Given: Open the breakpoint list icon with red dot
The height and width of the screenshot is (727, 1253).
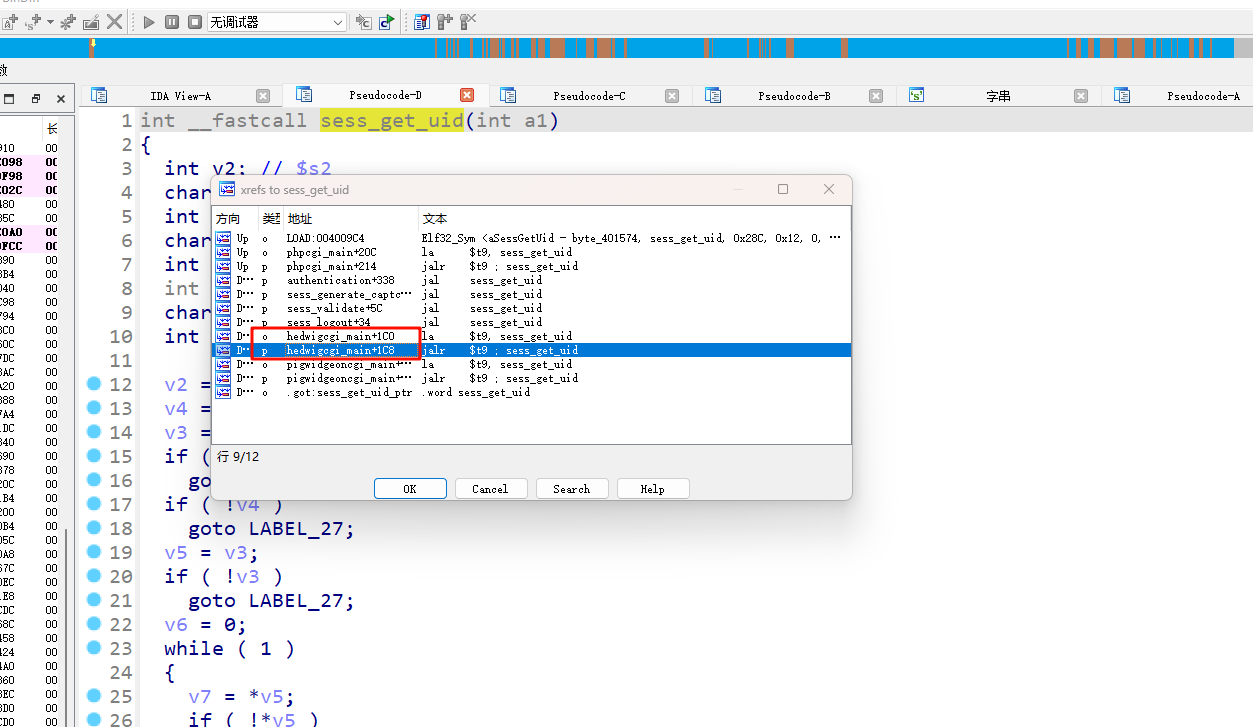Looking at the screenshot, I should click(x=422, y=21).
